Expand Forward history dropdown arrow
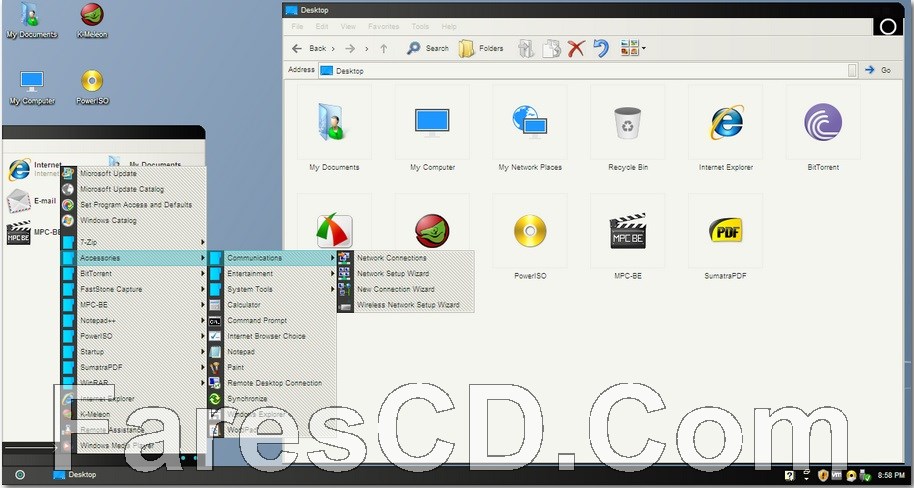Image resolution: width=914 pixels, height=488 pixels. pyautogui.click(x=366, y=49)
